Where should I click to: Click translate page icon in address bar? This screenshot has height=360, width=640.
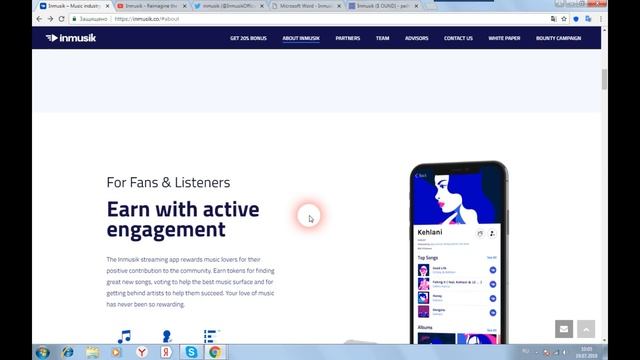tap(553, 19)
